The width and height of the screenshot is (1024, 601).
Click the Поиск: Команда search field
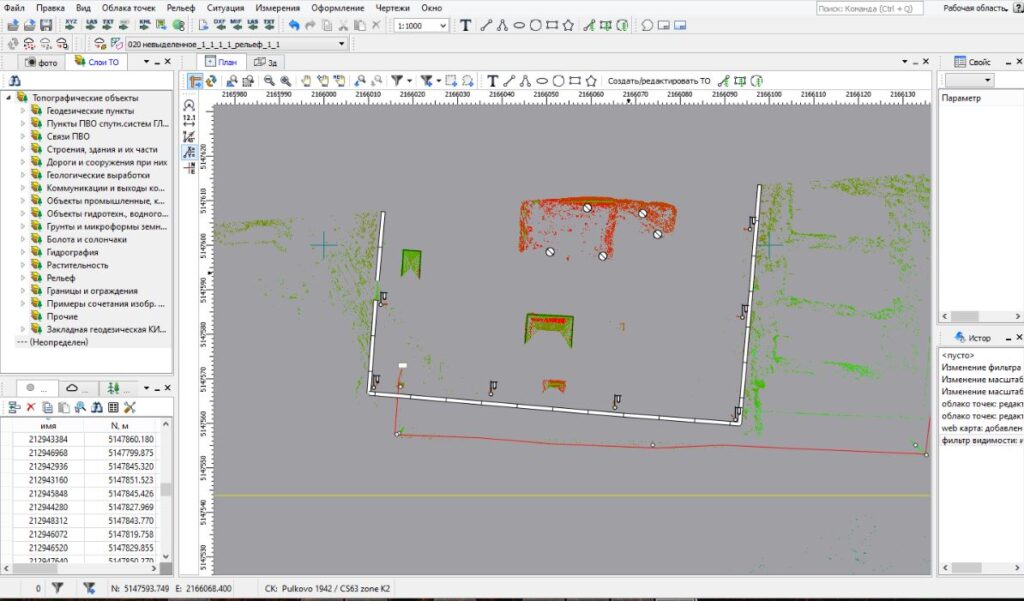pyautogui.click(x=870, y=8)
